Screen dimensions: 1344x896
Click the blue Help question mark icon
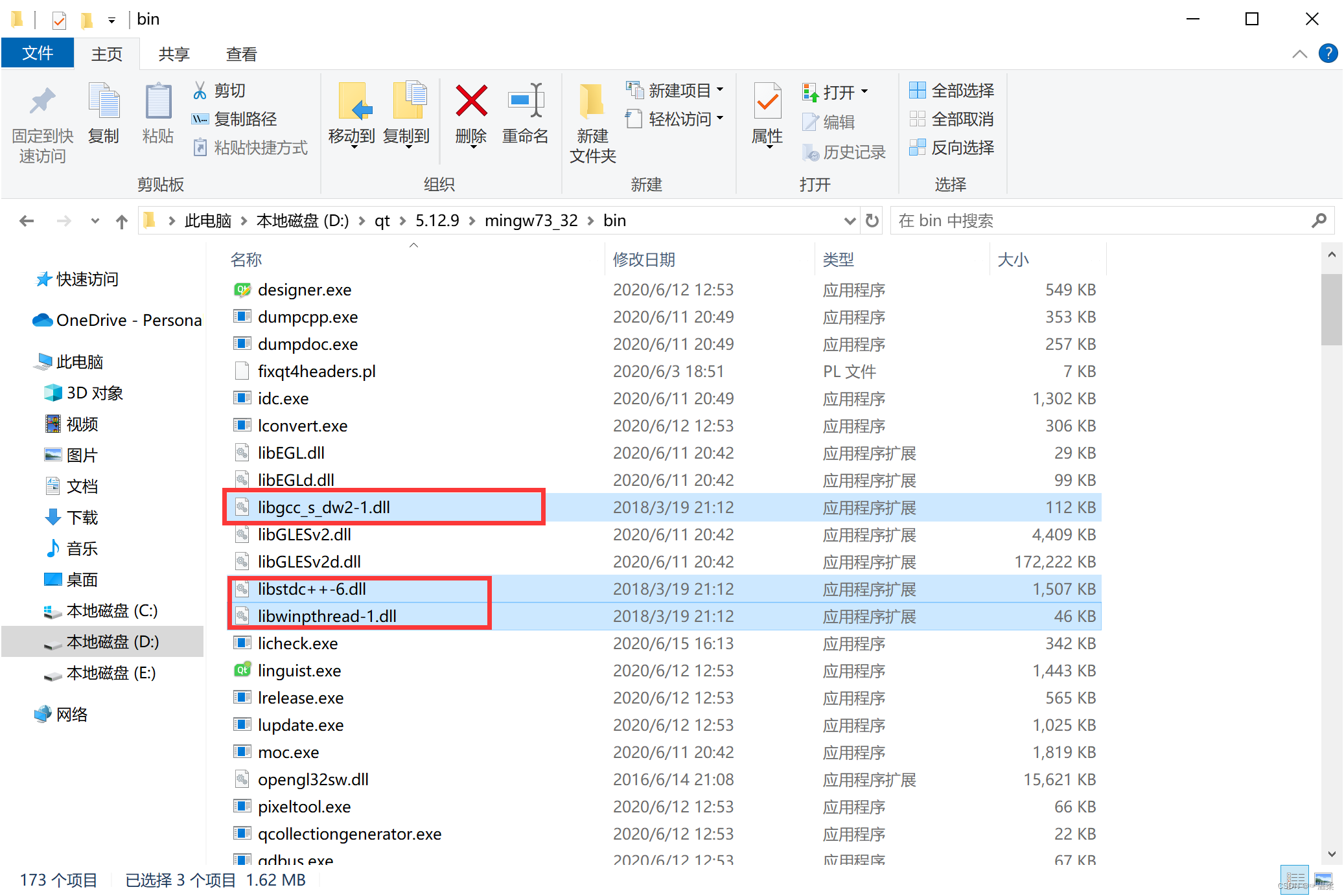click(x=1328, y=54)
